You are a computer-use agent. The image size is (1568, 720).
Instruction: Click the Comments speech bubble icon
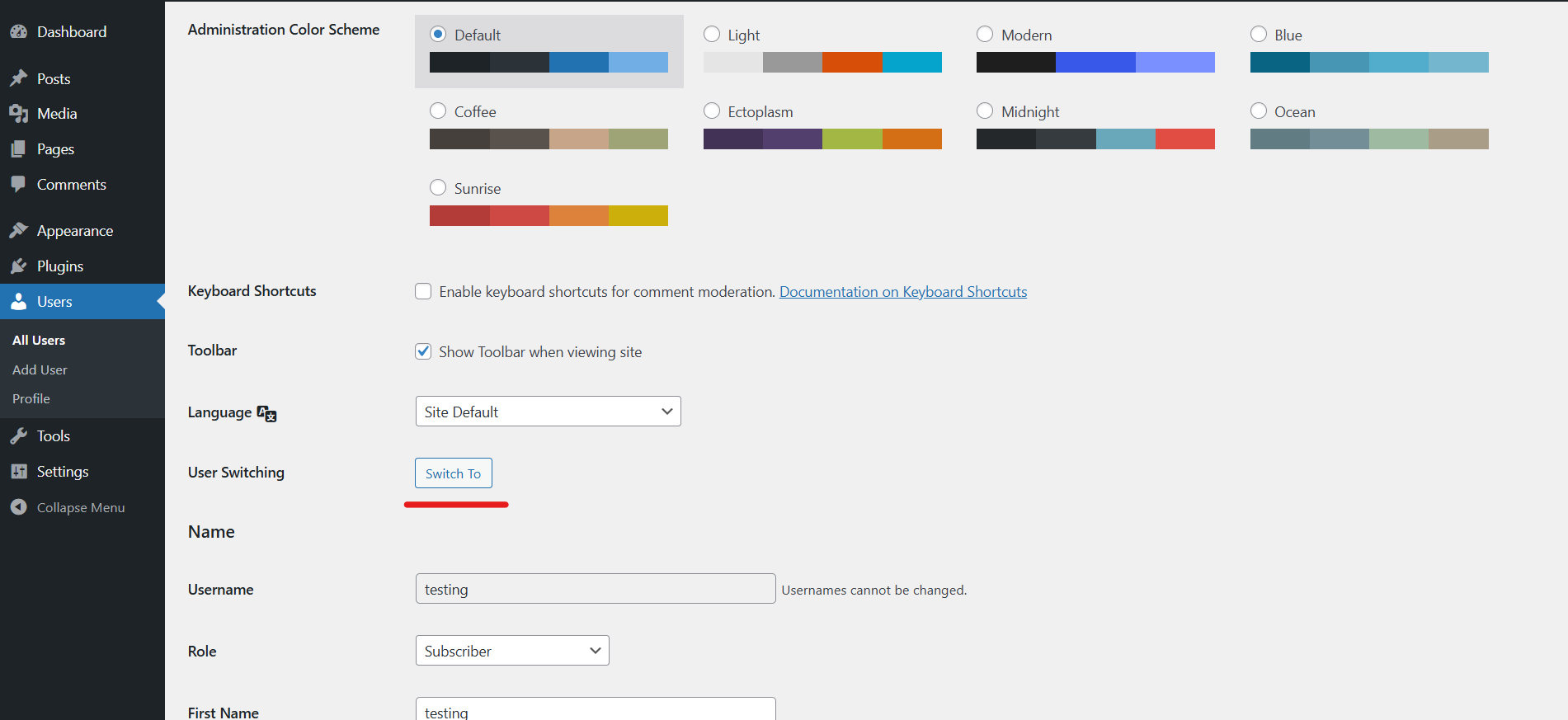point(19,185)
